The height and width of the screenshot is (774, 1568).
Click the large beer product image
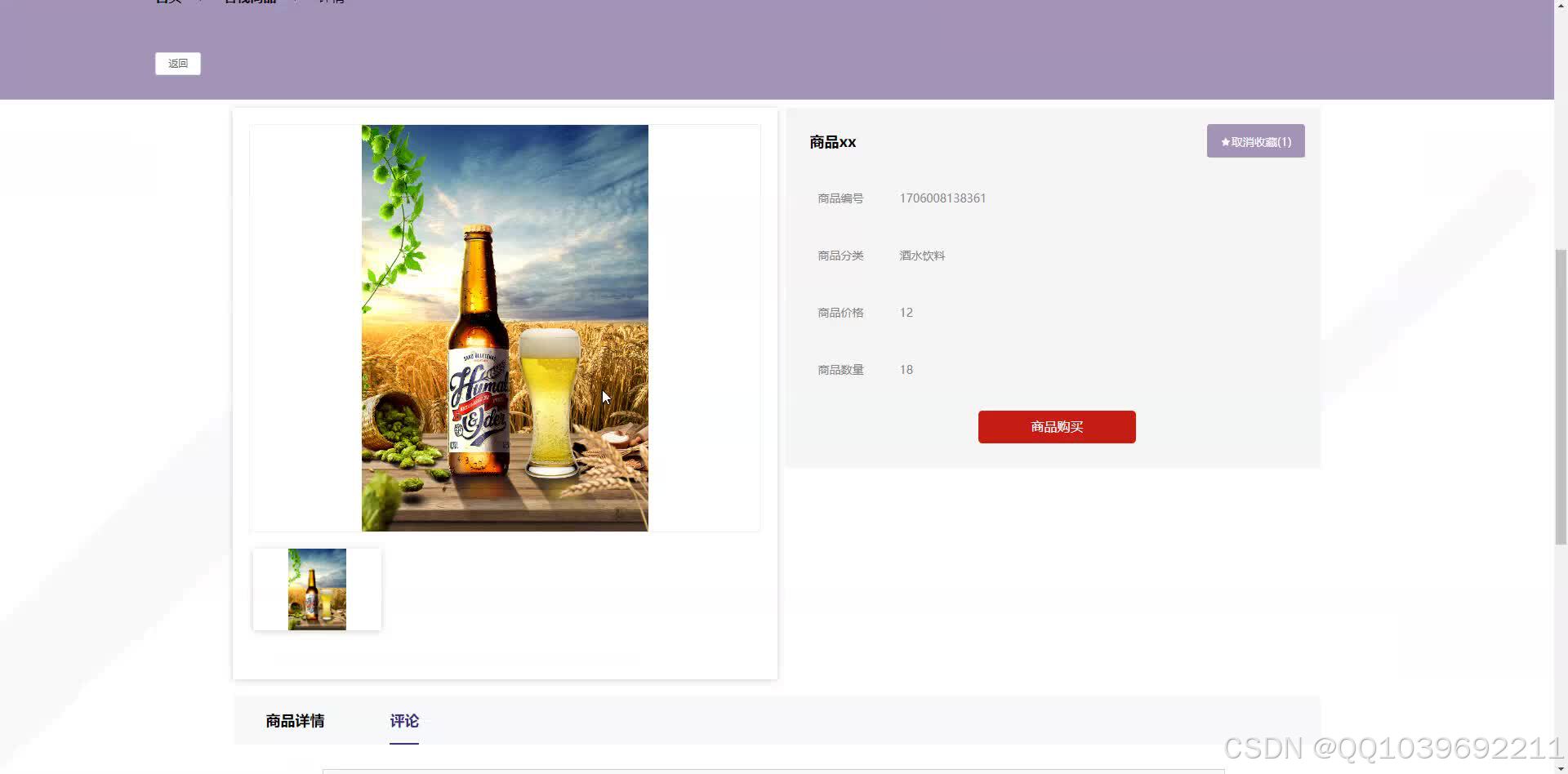click(x=505, y=328)
